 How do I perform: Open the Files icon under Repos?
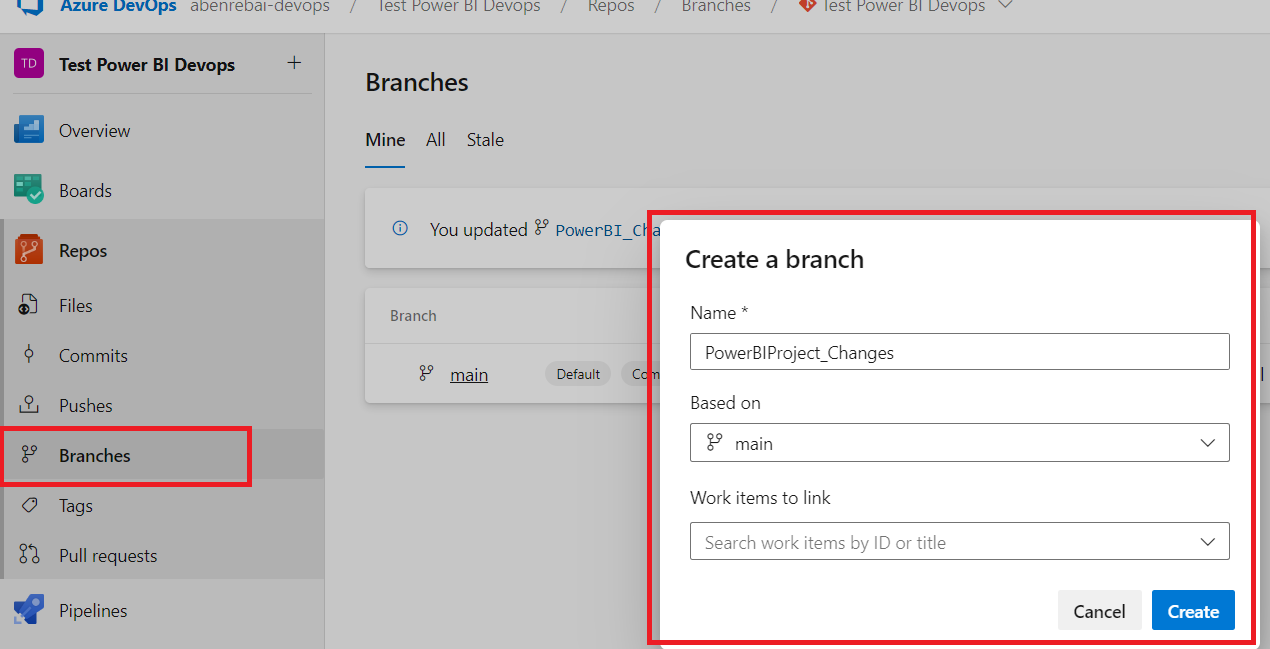click(28, 305)
